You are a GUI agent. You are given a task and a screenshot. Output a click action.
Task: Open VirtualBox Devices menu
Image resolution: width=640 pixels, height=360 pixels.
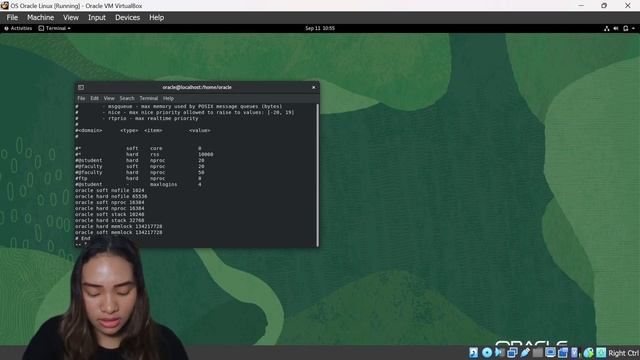pos(127,18)
